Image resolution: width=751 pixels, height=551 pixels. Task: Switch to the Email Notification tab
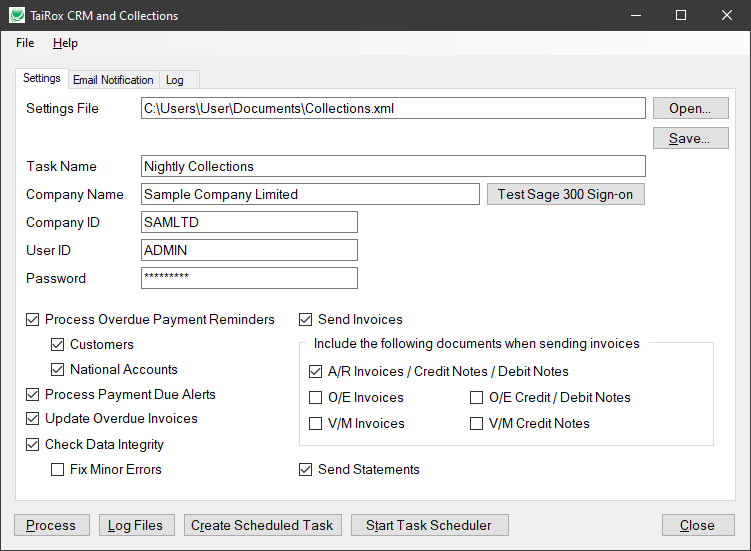pos(113,80)
